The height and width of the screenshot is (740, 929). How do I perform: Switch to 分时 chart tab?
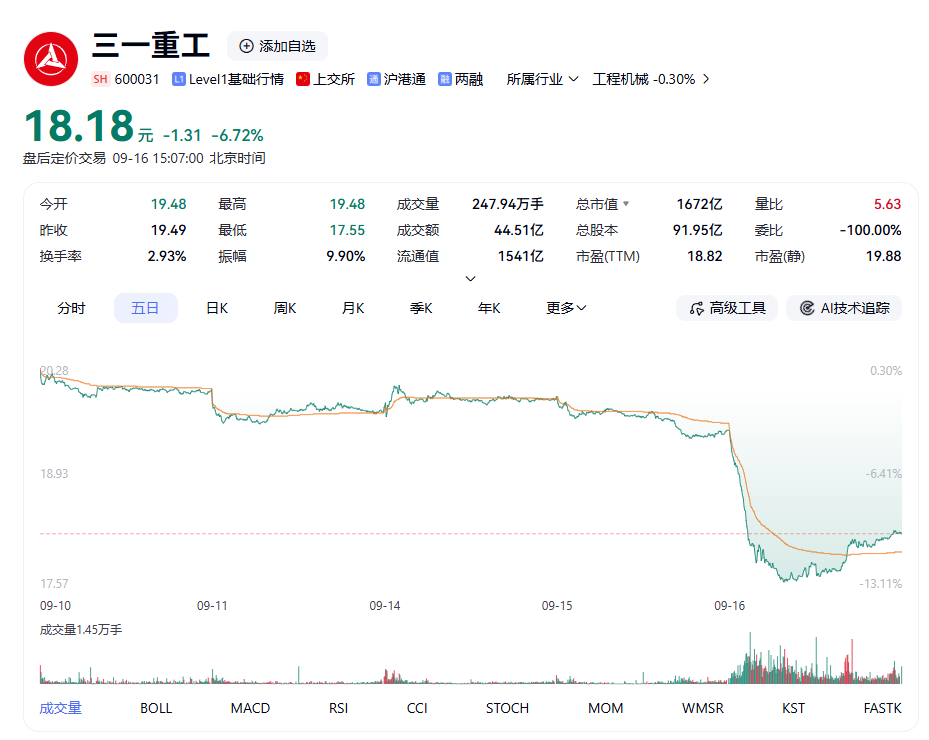click(71, 308)
